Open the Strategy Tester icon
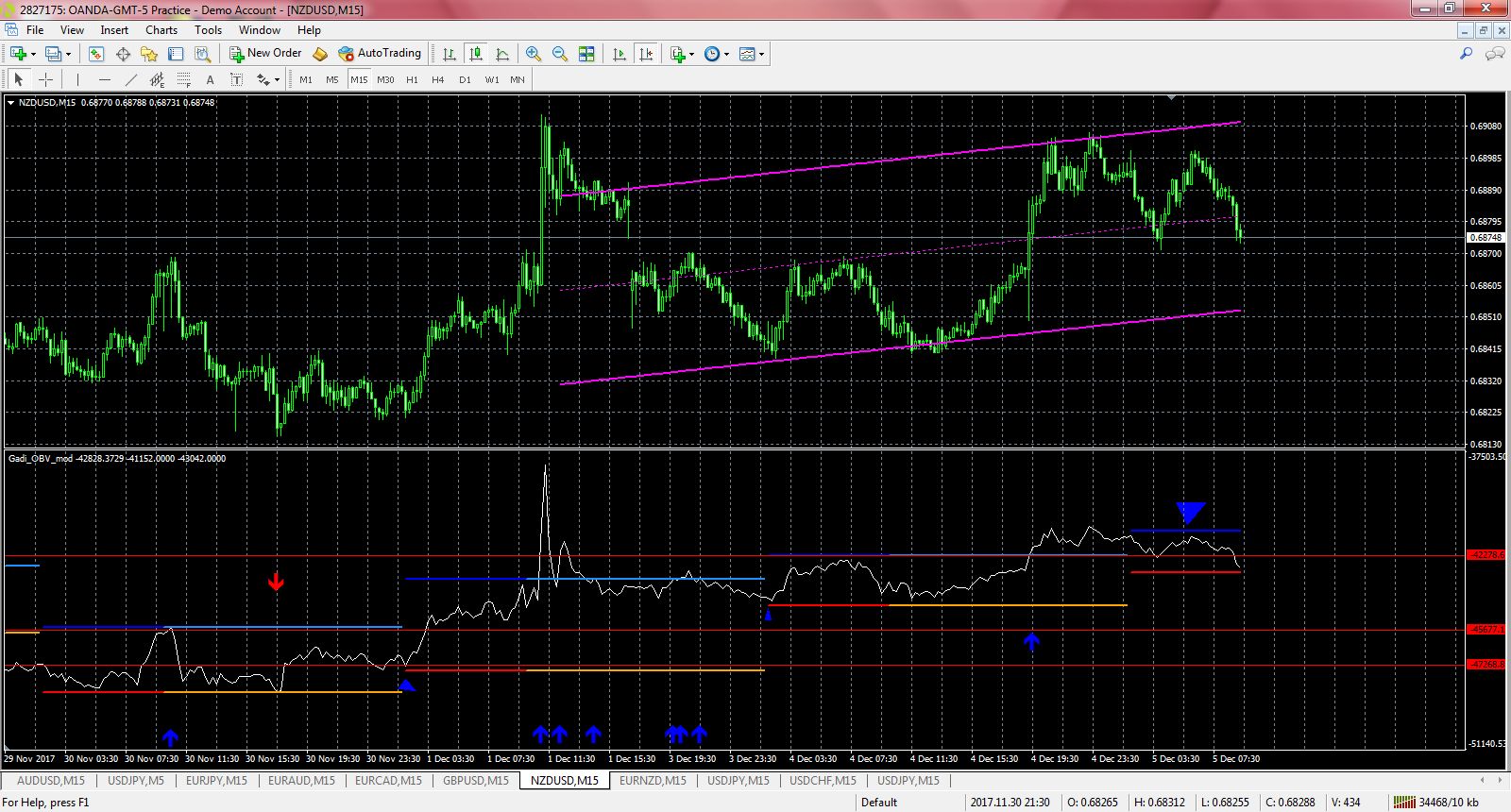The height and width of the screenshot is (812, 1511). click(x=202, y=54)
